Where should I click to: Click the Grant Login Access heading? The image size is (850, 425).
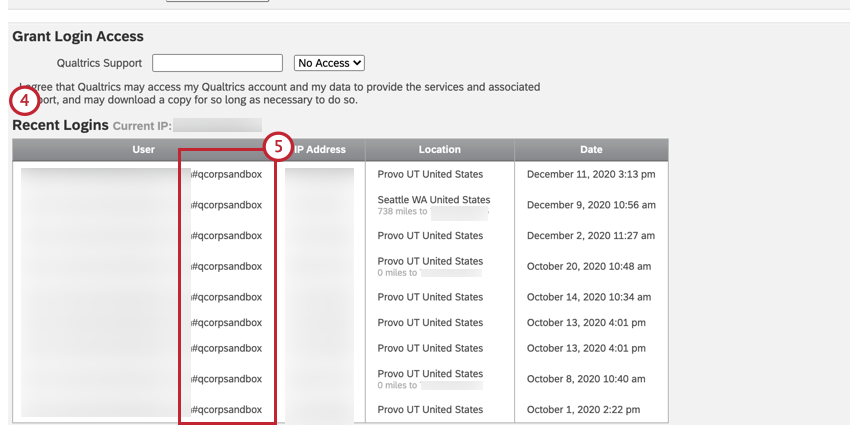78,36
